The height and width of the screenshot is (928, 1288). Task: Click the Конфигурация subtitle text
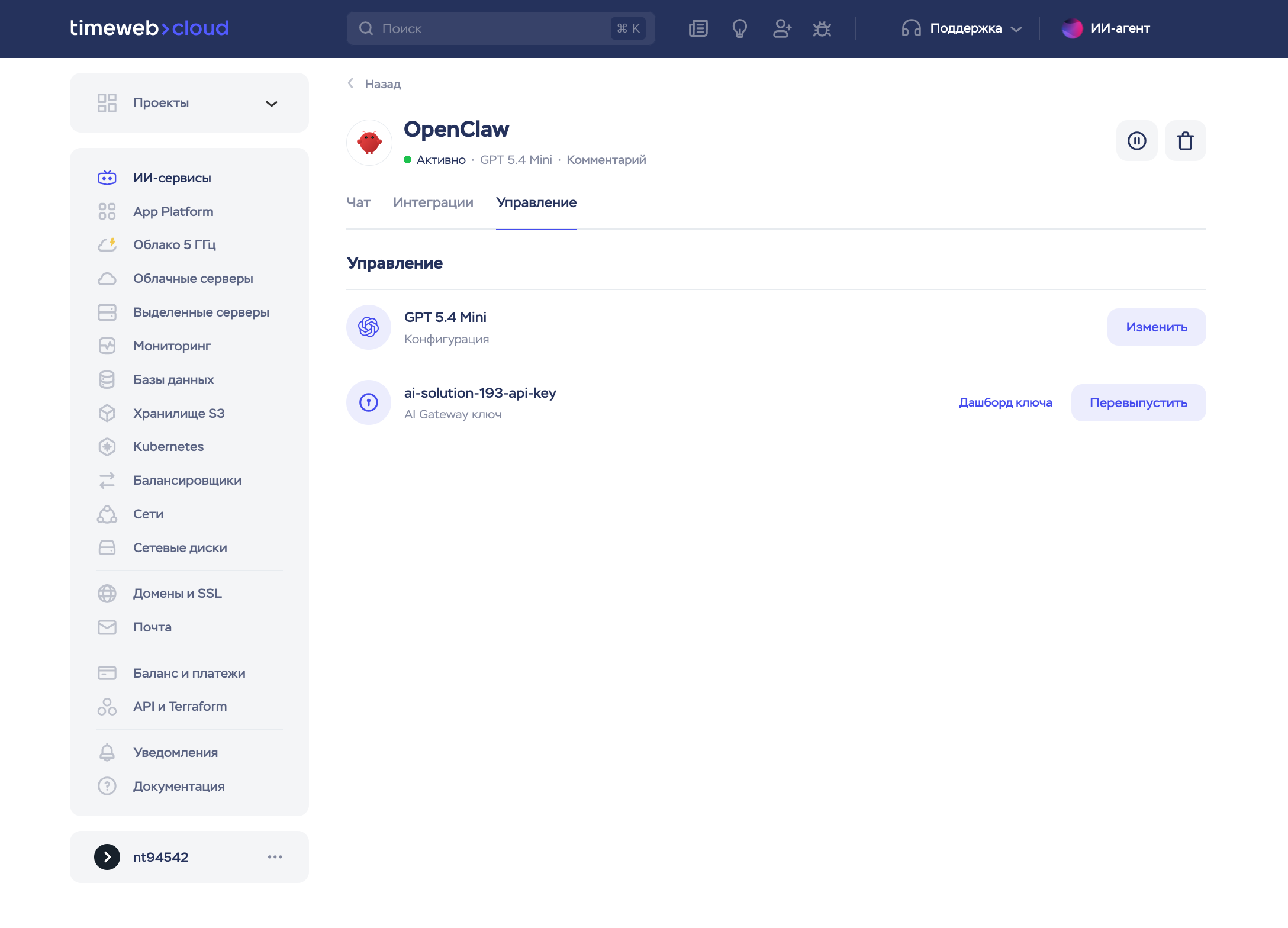[447, 339]
